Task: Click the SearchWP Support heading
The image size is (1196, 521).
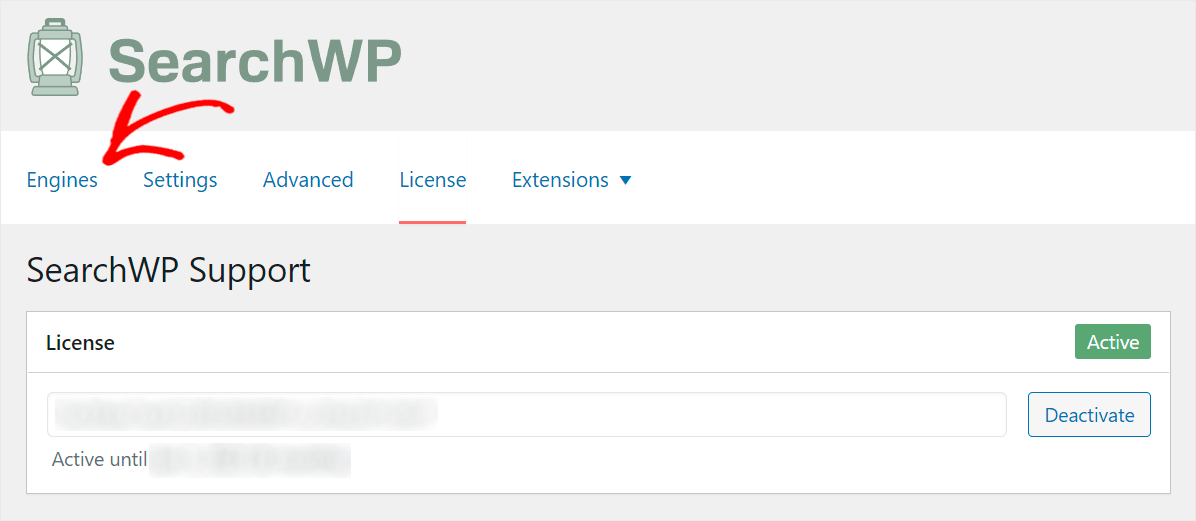Action: click(169, 271)
